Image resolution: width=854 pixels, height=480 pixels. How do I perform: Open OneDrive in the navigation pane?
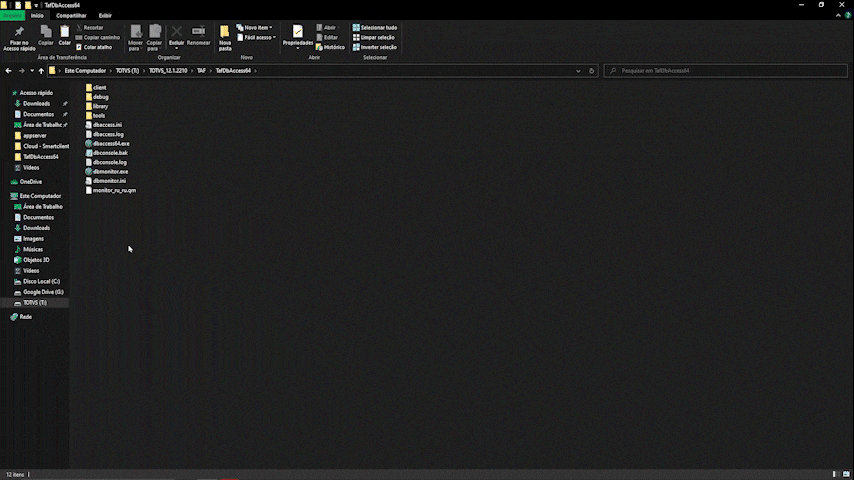point(26,181)
